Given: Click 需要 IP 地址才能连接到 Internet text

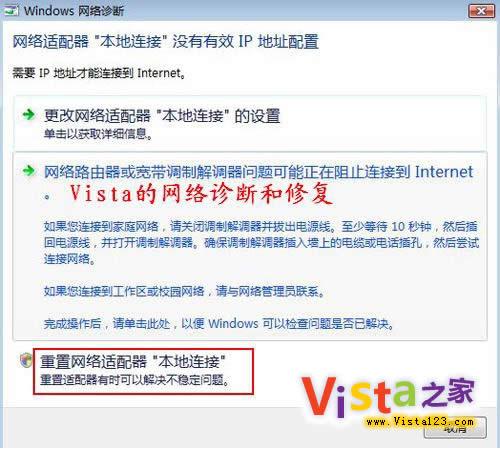Looking at the screenshot, I should pyautogui.click(x=99, y=73).
